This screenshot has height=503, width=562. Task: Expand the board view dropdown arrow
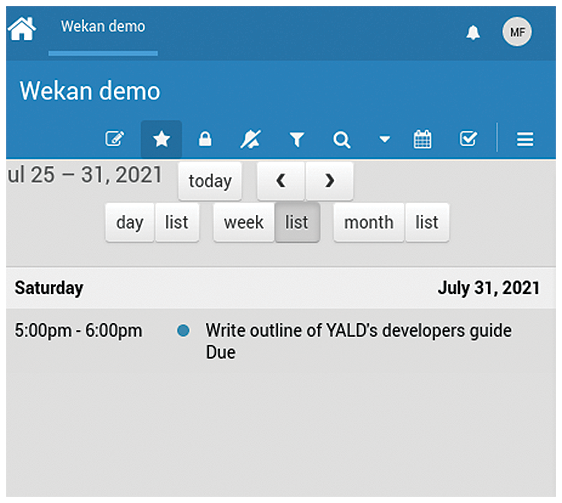coord(385,139)
